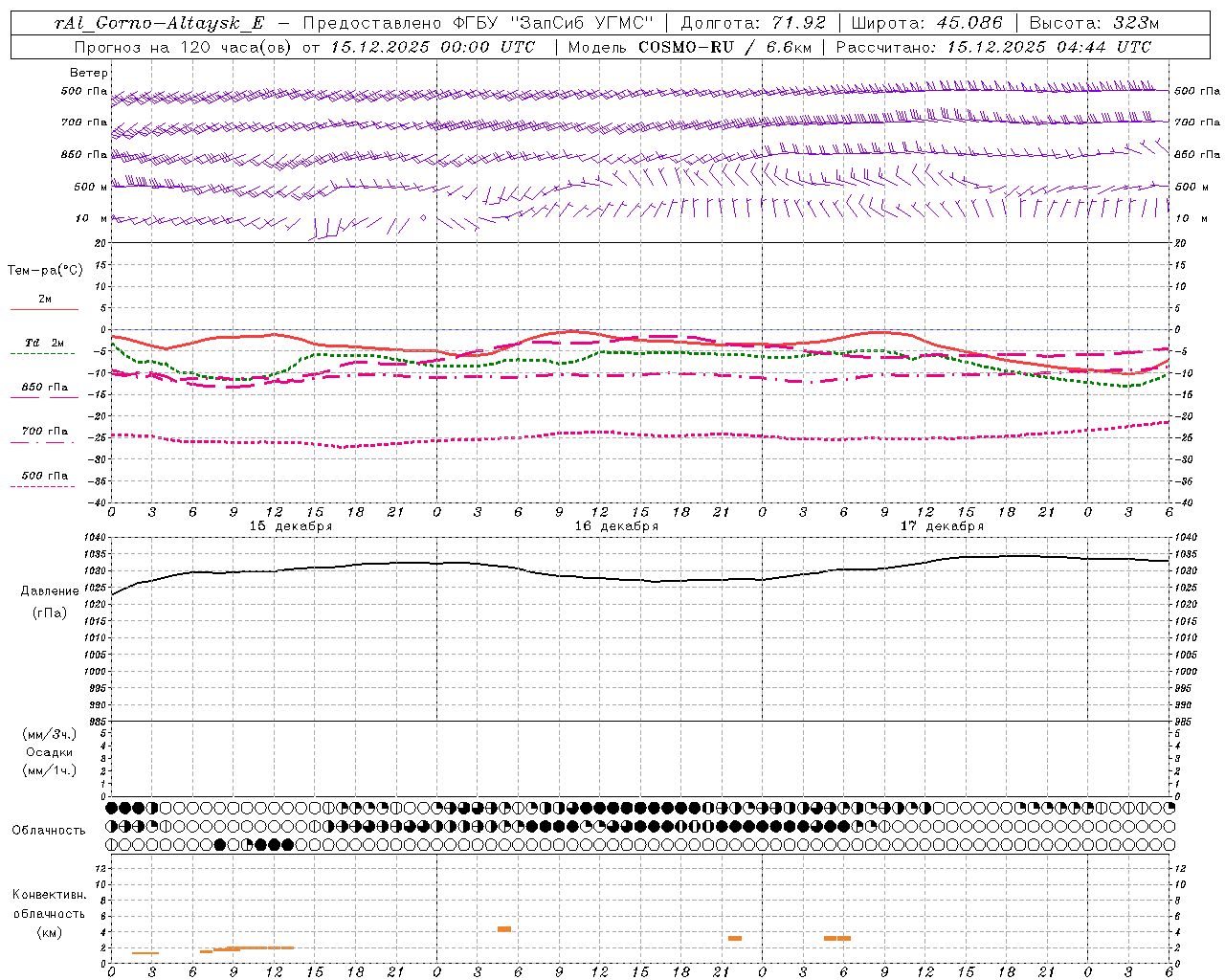Click the calculated time Рассчитано: 15.12.2025 04:44 UTC
This screenshot has height=980, width=1225.
pos(993,47)
